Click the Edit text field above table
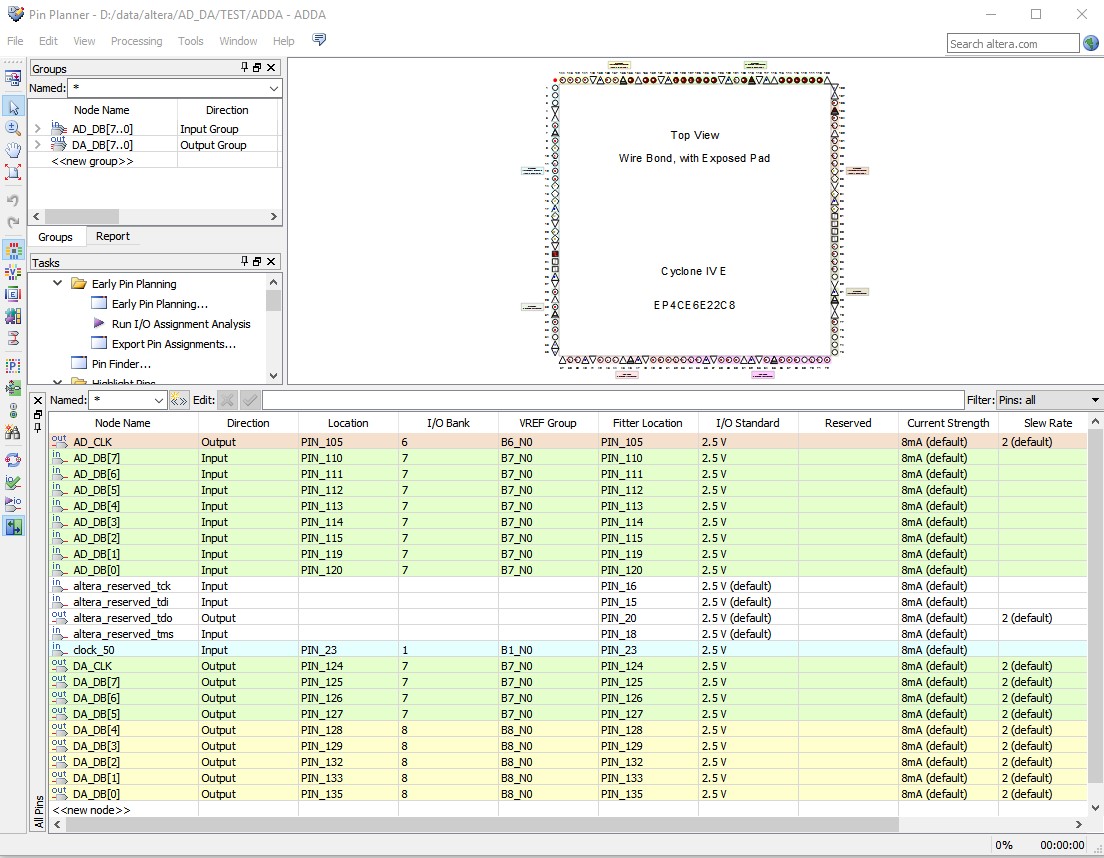Image resolution: width=1104 pixels, height=858 pixels. pos(613,400)
